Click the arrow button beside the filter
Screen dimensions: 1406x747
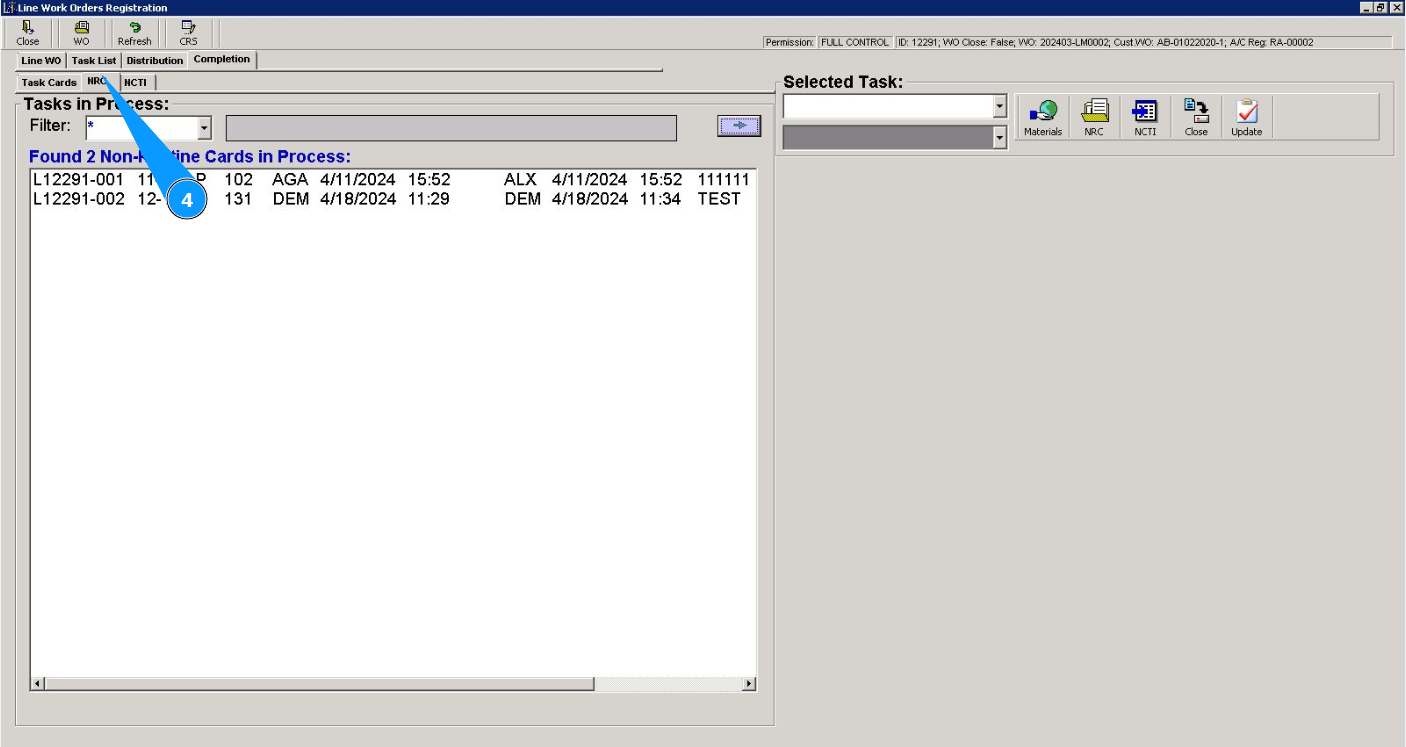tap(739, 126)
